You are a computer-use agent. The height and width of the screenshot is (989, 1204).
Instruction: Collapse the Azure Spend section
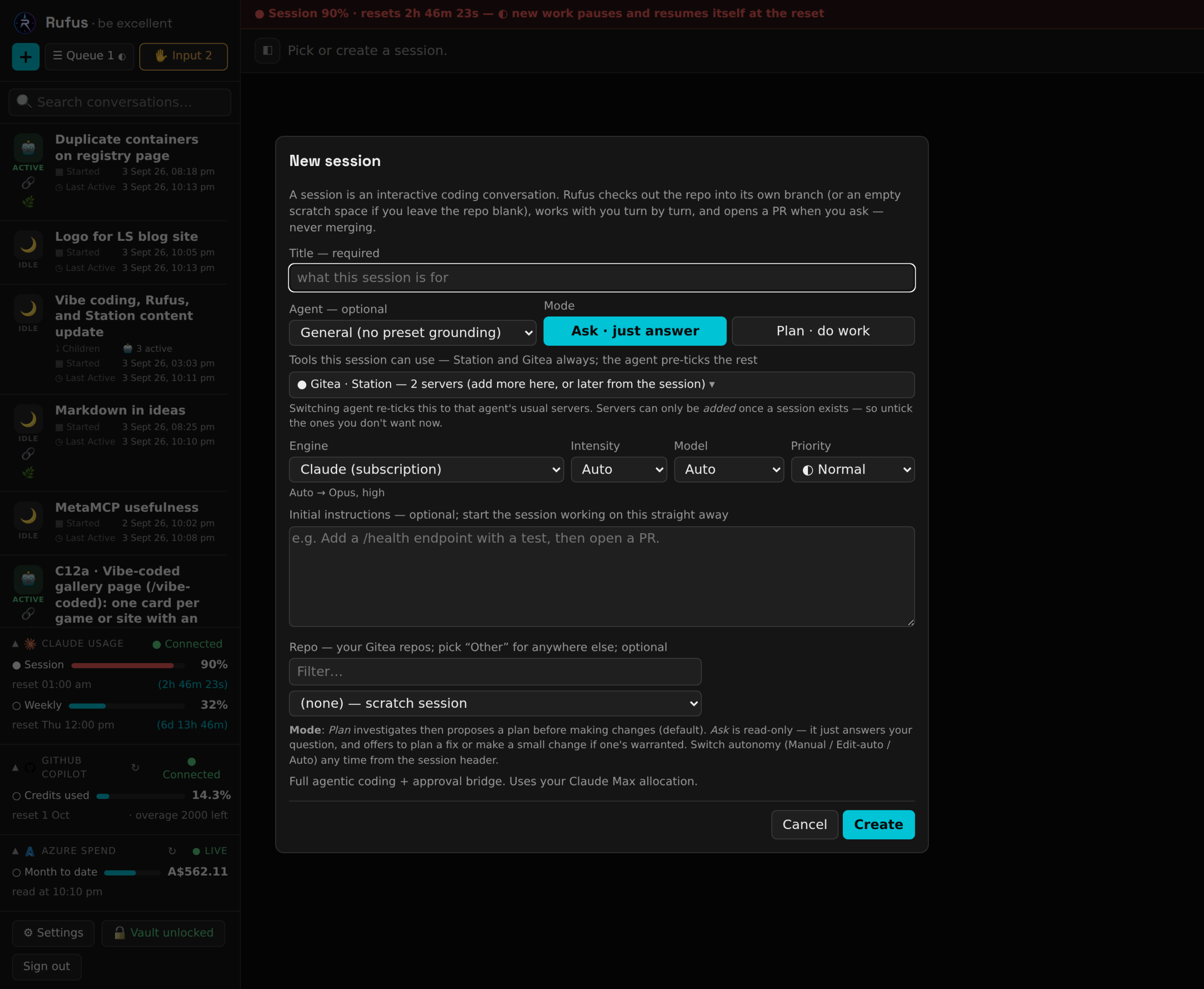16,851
